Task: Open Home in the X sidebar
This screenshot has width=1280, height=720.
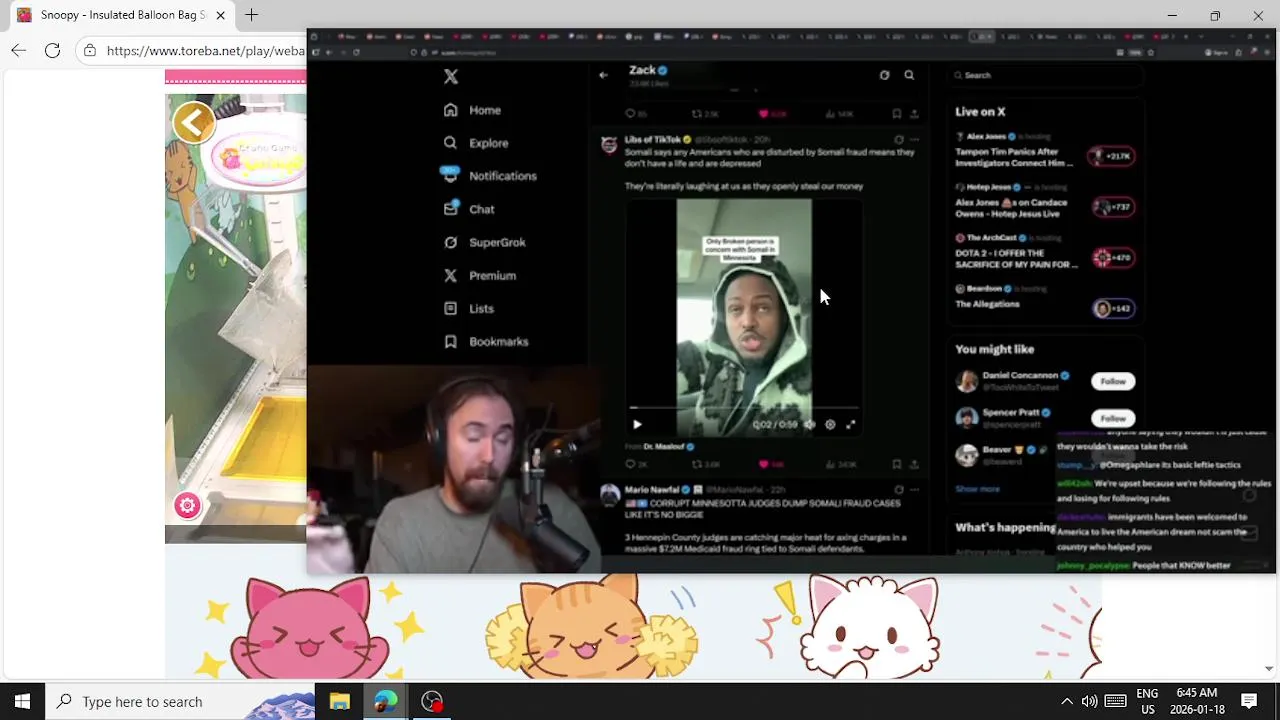Action: [472, 110]
